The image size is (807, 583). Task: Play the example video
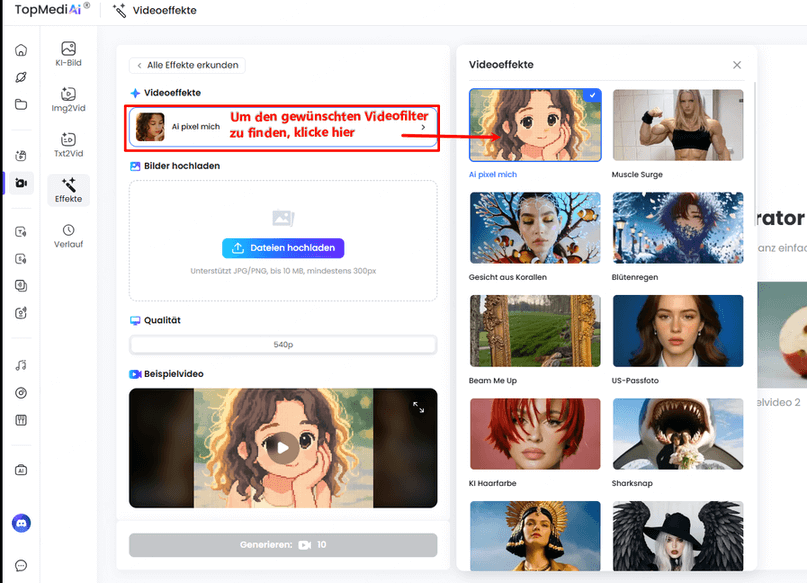pos(283,448)
